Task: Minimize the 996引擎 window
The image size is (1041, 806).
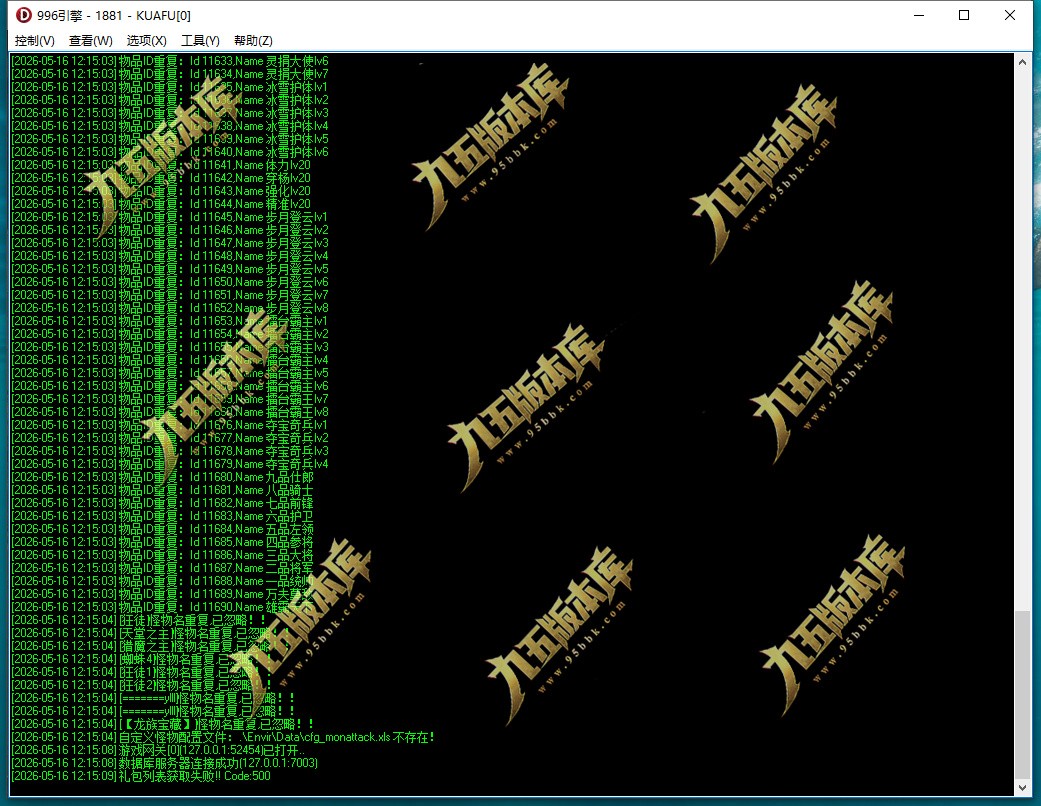Action: (919, 15)
